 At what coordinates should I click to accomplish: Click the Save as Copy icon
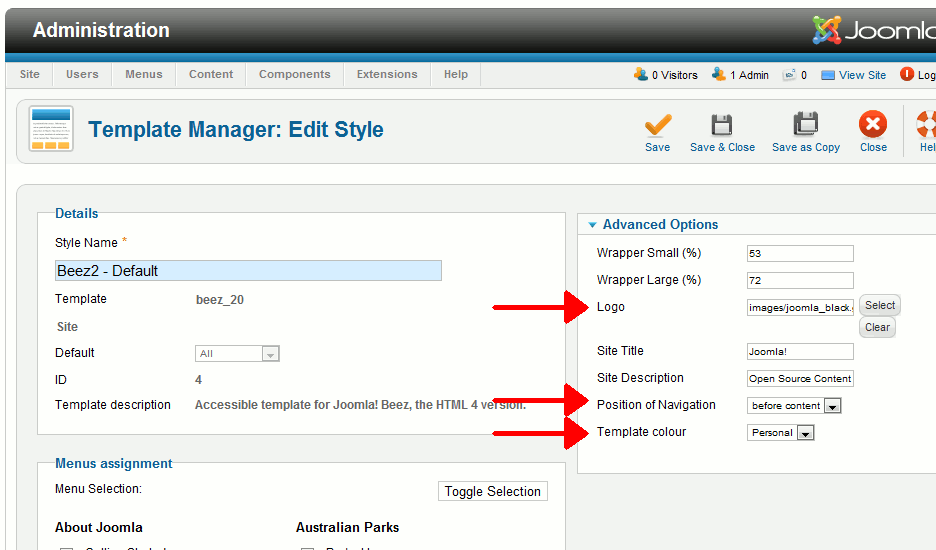point(805,125)
